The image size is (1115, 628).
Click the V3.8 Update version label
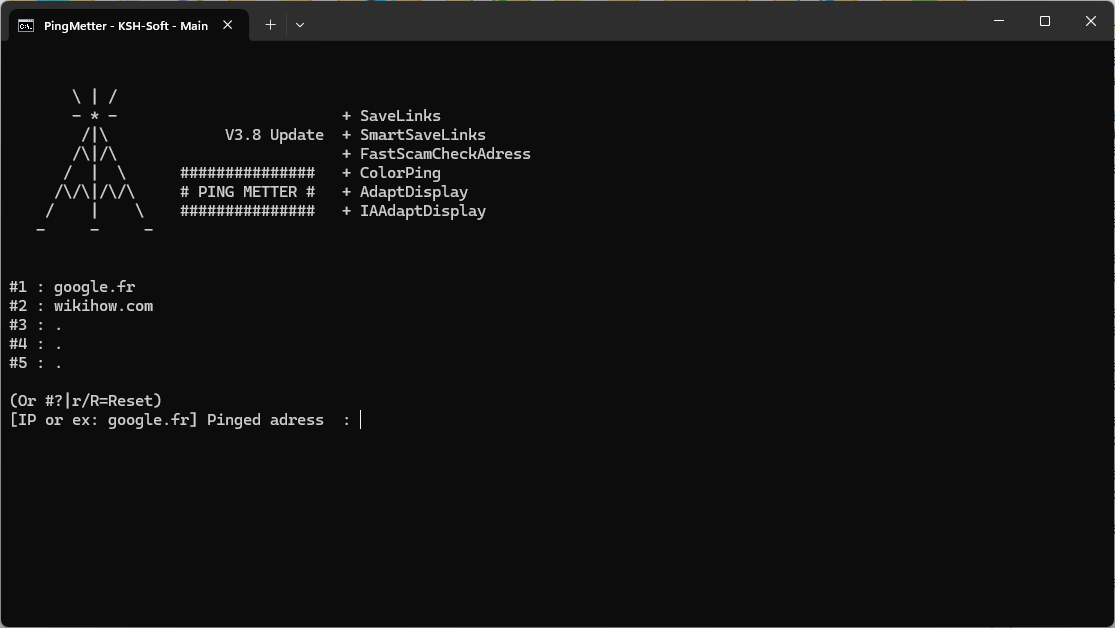(274, 135)
